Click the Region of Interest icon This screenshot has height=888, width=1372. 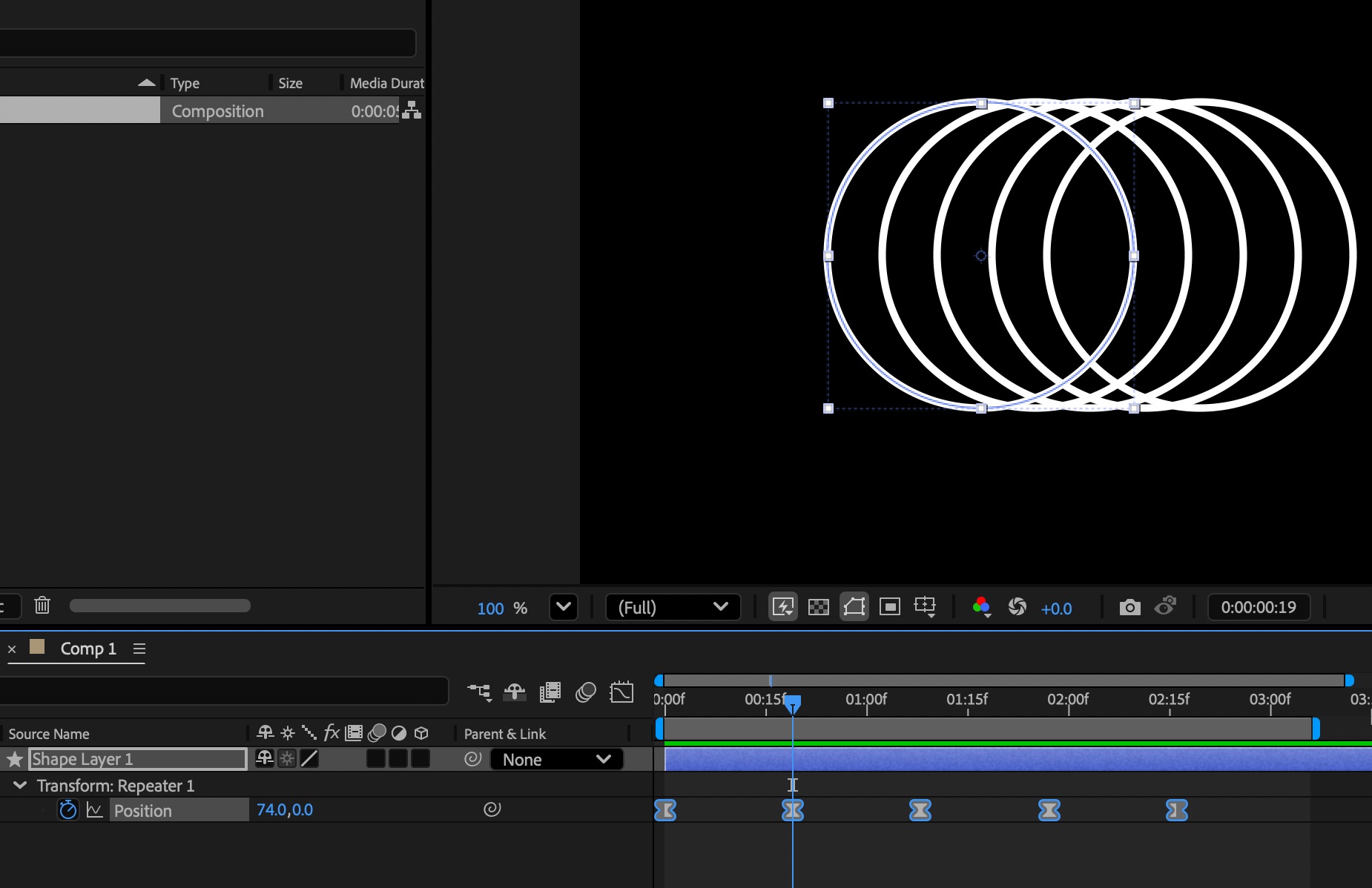[x=889, y=608]
